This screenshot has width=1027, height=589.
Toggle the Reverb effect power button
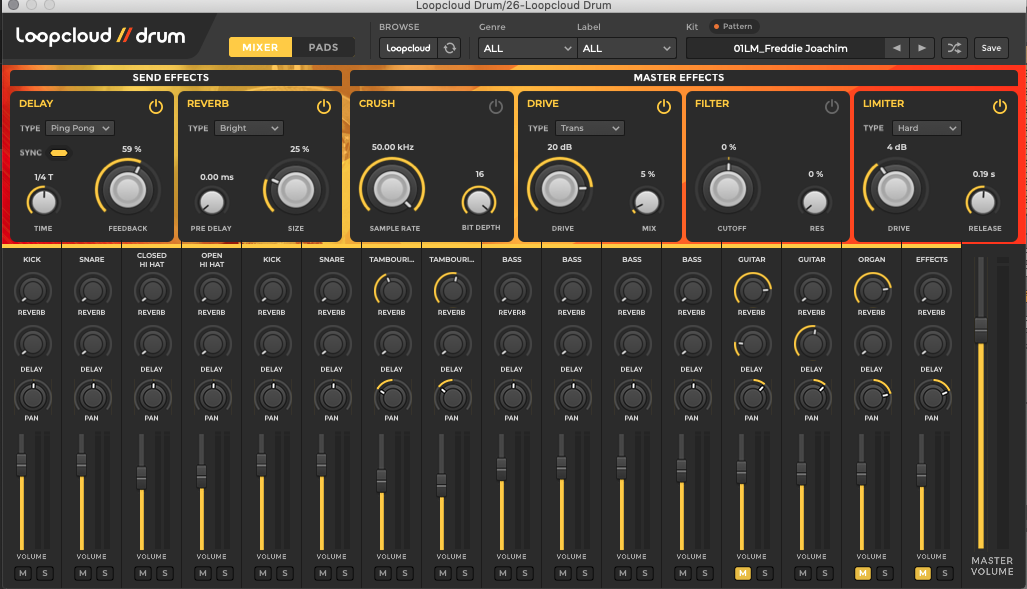pos(324,106)
